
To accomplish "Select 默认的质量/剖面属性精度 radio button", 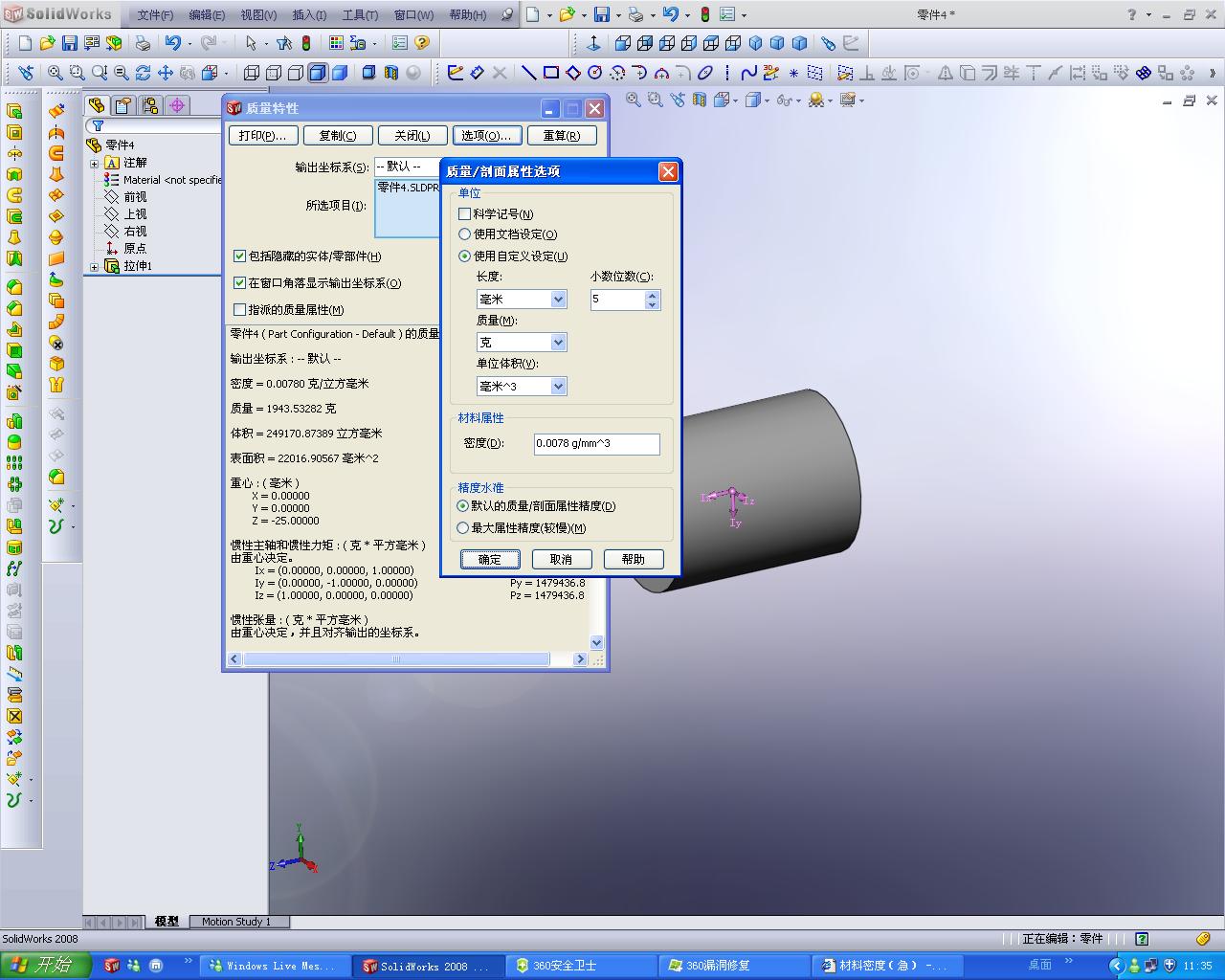I will coord(463,506).
